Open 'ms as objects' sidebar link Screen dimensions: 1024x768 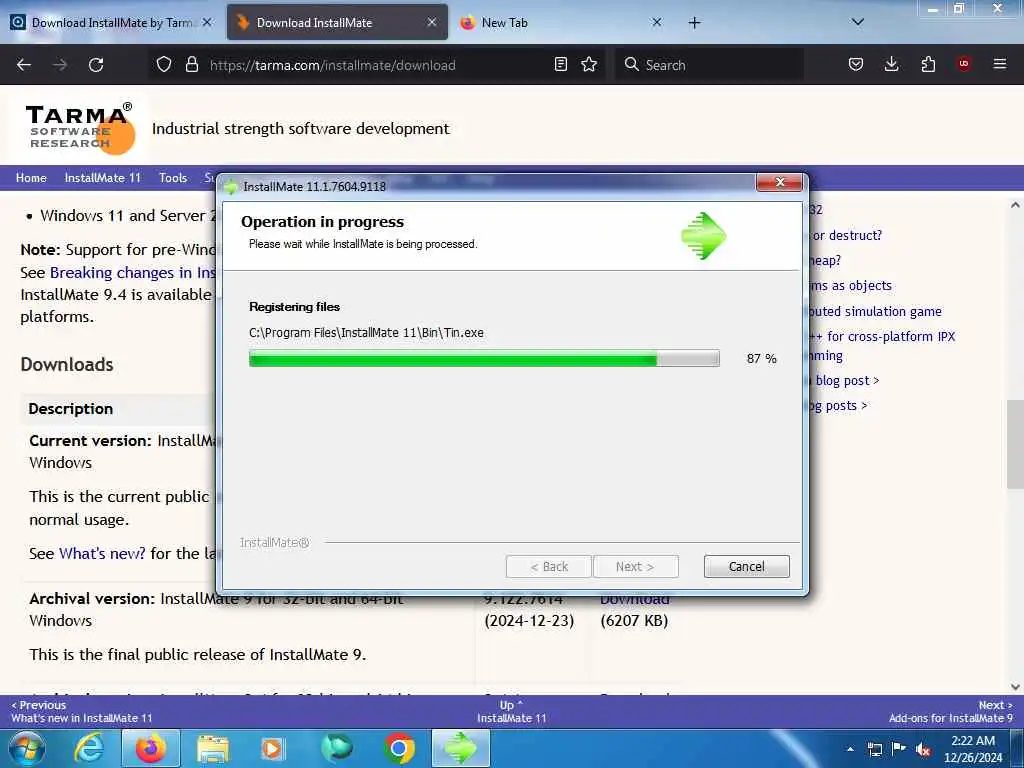coord(851,285)
